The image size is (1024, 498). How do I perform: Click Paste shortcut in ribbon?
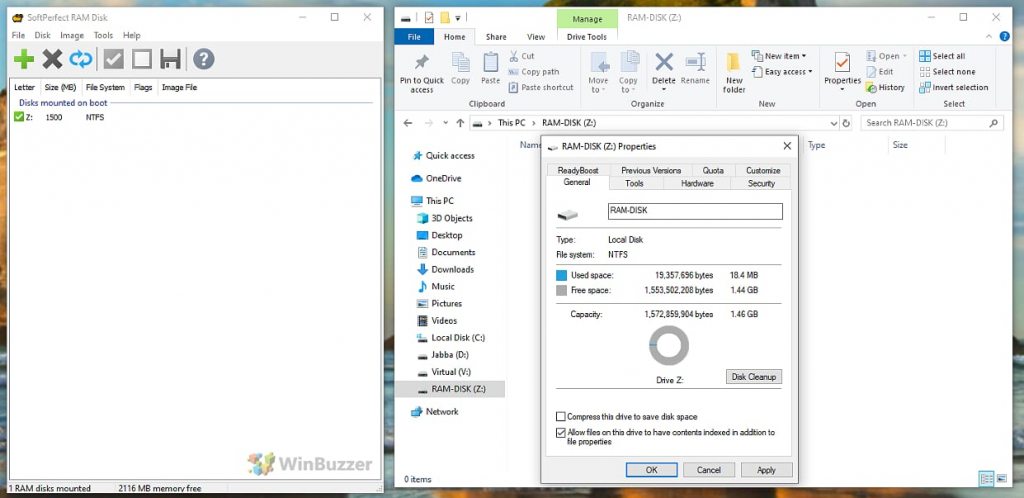[x=541, y=87]
